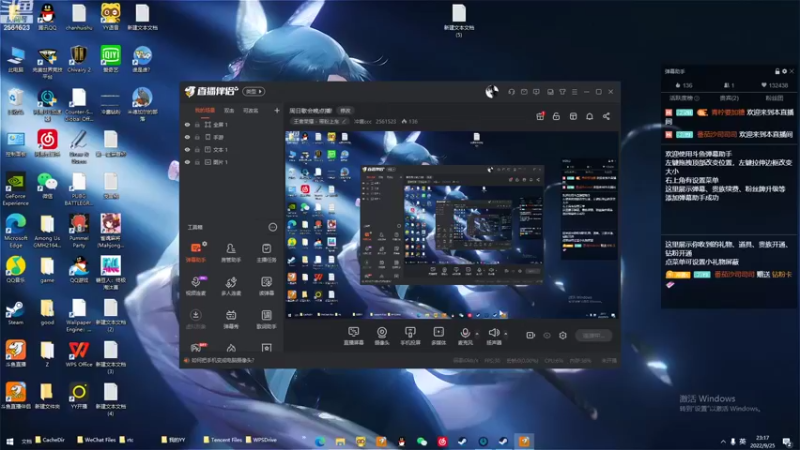Click the Microsoft Edge taskbar icon
Image resolution: width=800 pixels, height=450 pixels.
pyautogui.click(x=320, y=441)
